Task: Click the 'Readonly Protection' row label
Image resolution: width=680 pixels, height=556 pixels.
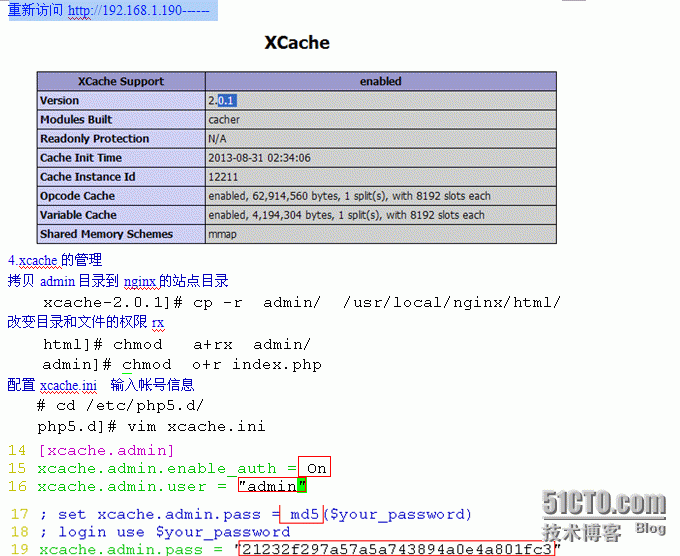Action: [95, 139]
